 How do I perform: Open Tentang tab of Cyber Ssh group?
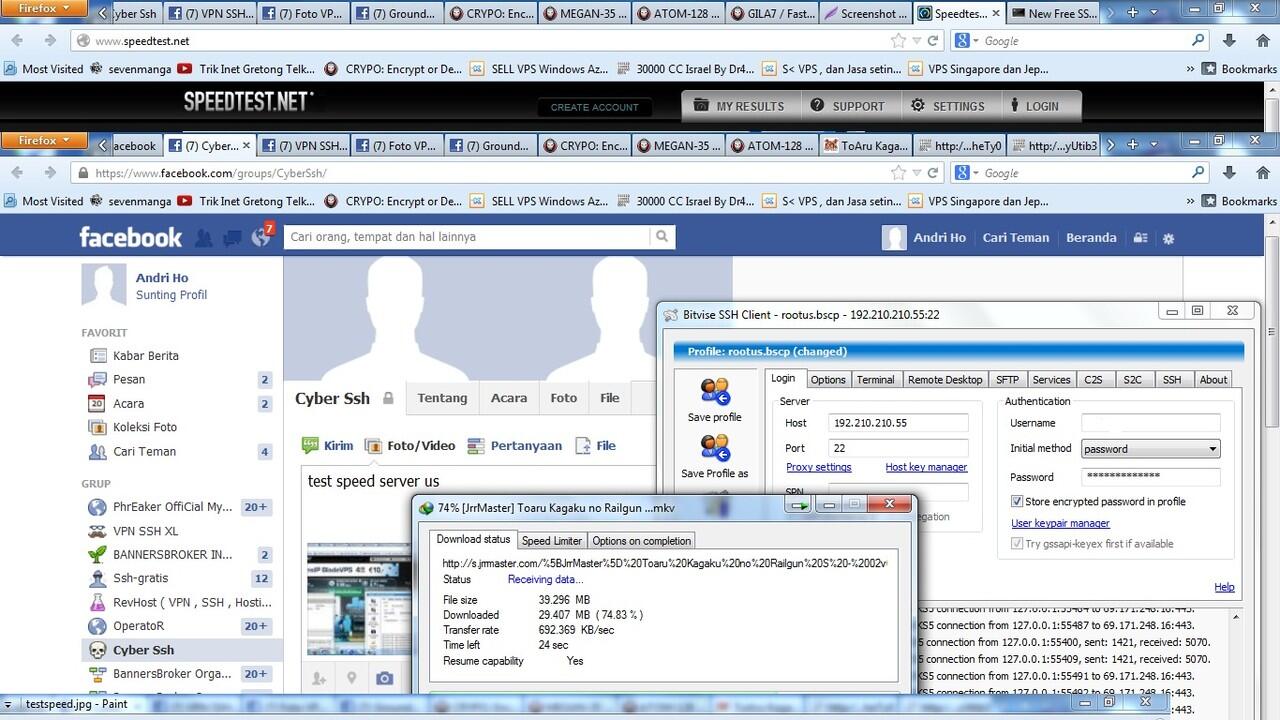coord(442,398)
